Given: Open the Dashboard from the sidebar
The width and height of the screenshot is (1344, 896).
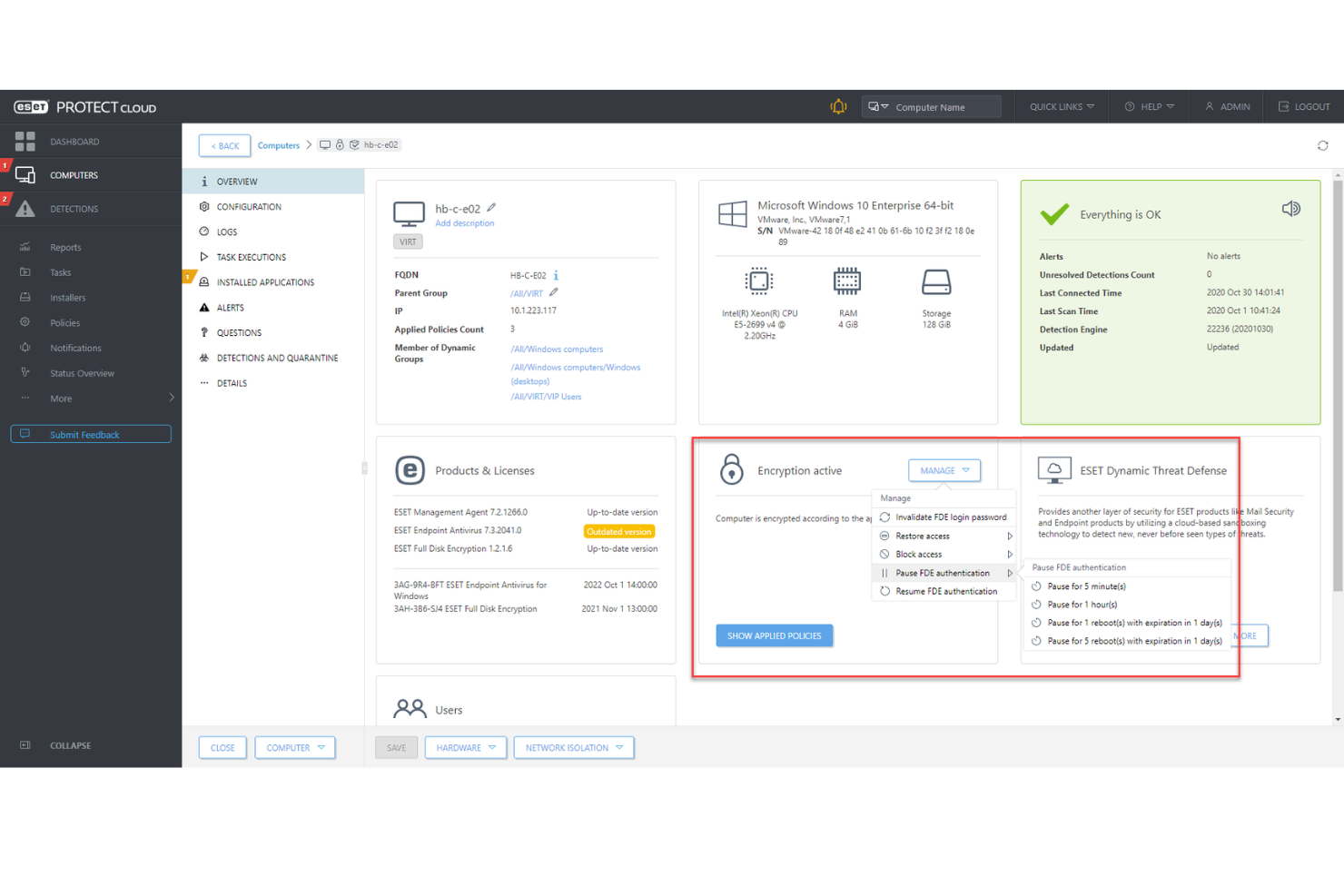Looking at the screenshot, I should tap(74, 142).
